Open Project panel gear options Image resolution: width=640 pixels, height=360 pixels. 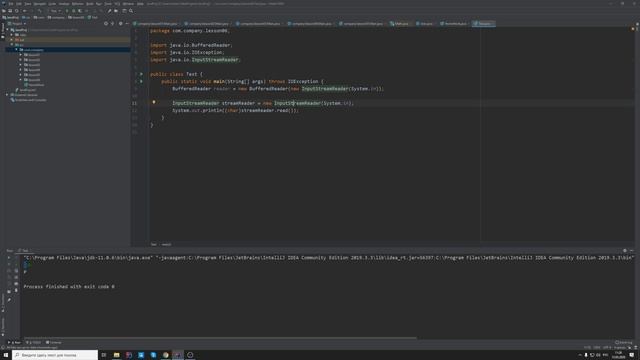coord(120,24)
